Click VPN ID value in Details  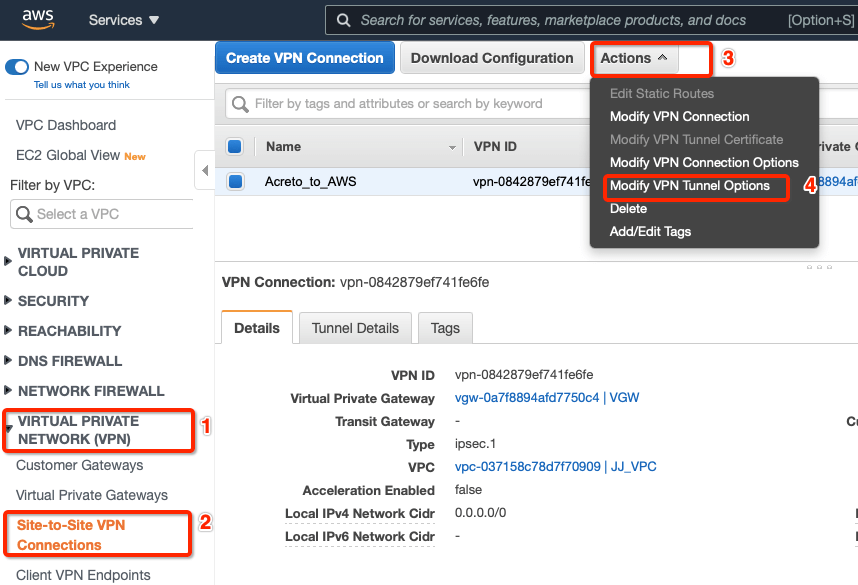point(524,375)
